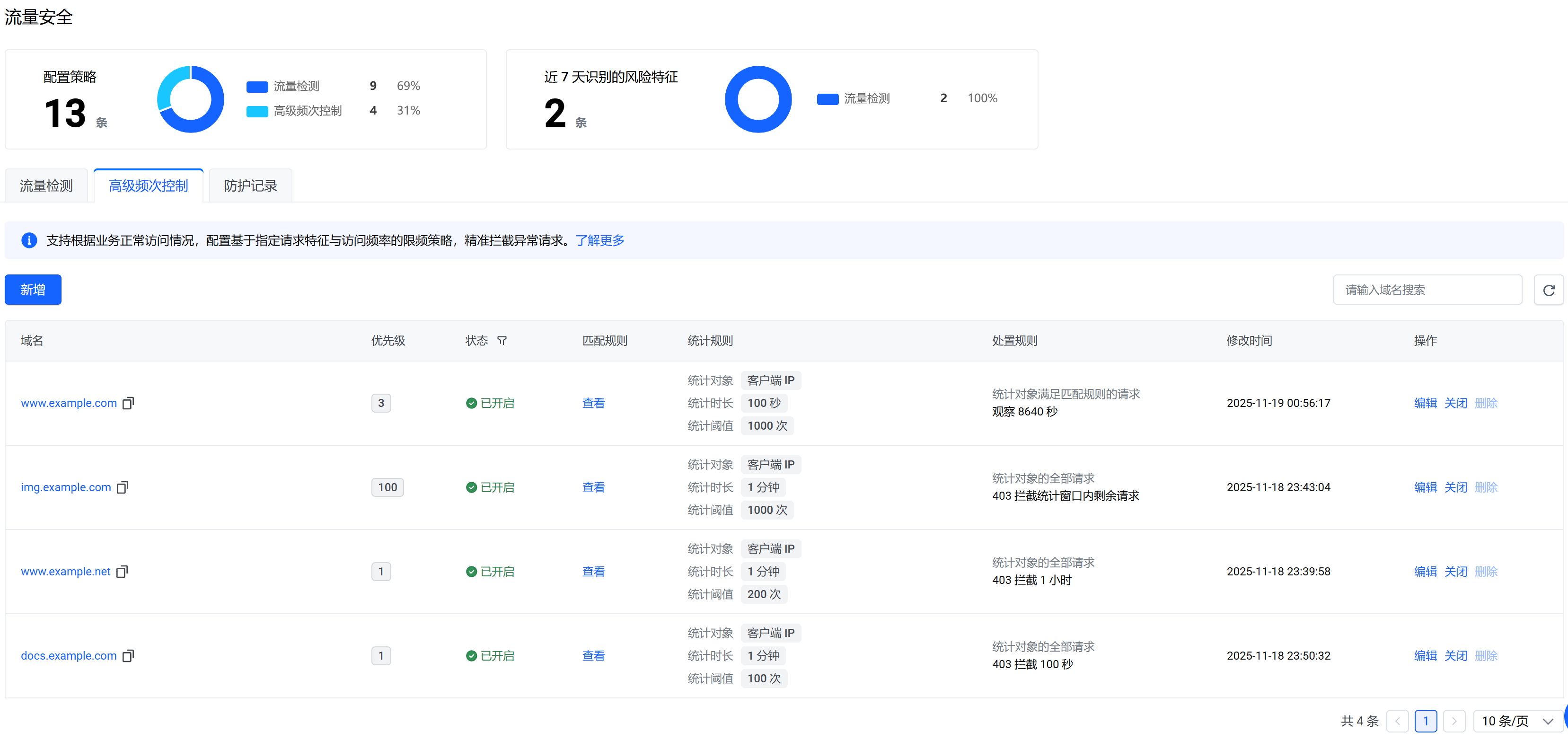This screenshot has height=741, width=1568.
Task: Go to the next page arrow
Action: pyautogui.click(x=1453, y=721)
